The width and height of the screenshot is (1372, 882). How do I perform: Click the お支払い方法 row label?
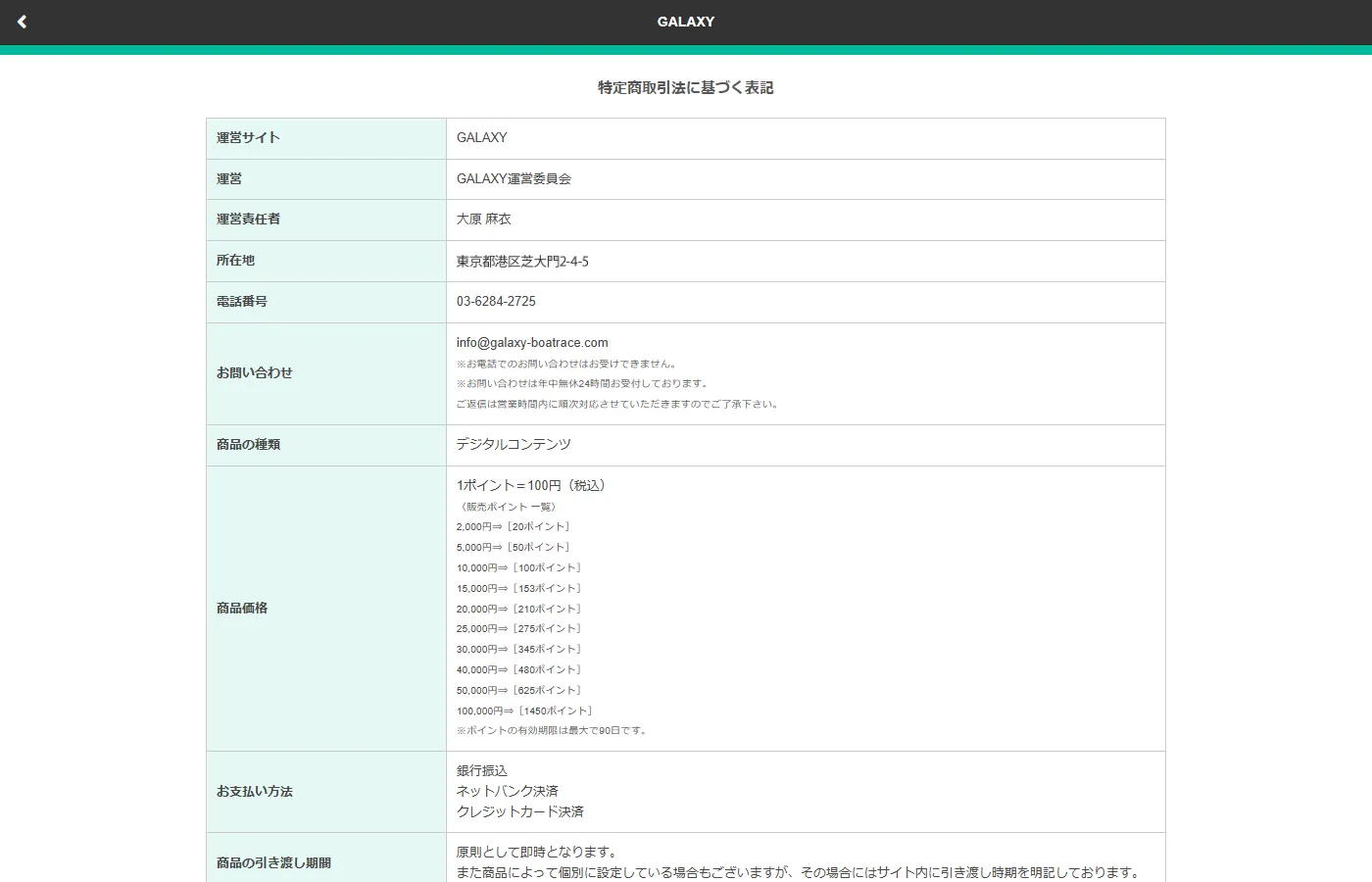[x=255, y=792]
